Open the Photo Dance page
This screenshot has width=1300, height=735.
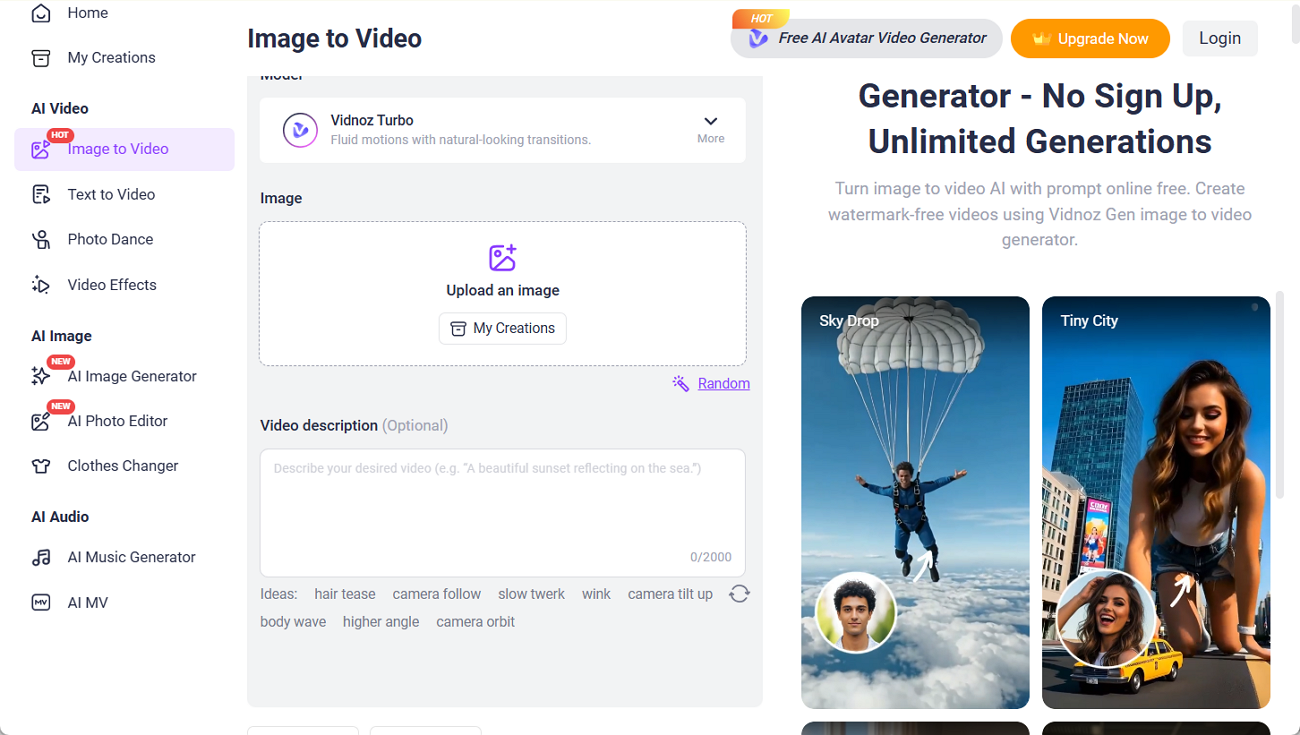pos(110,240)
